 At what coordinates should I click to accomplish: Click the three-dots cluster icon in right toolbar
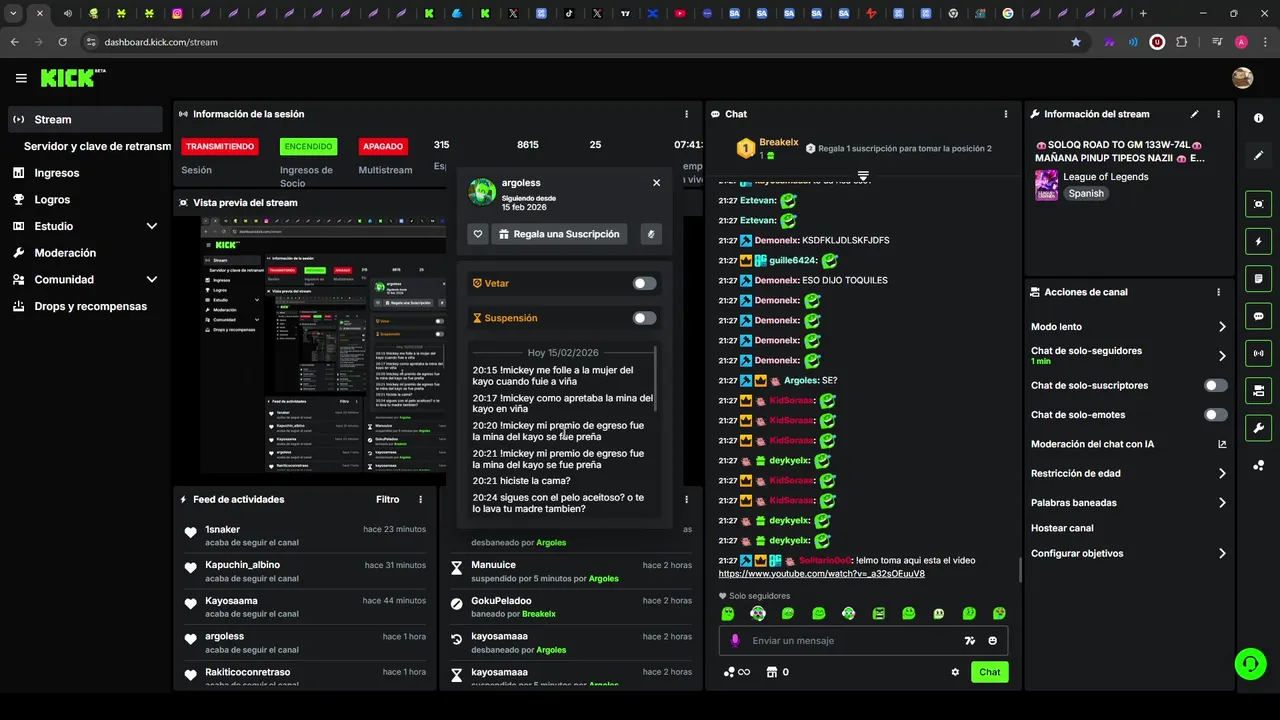1258,465
